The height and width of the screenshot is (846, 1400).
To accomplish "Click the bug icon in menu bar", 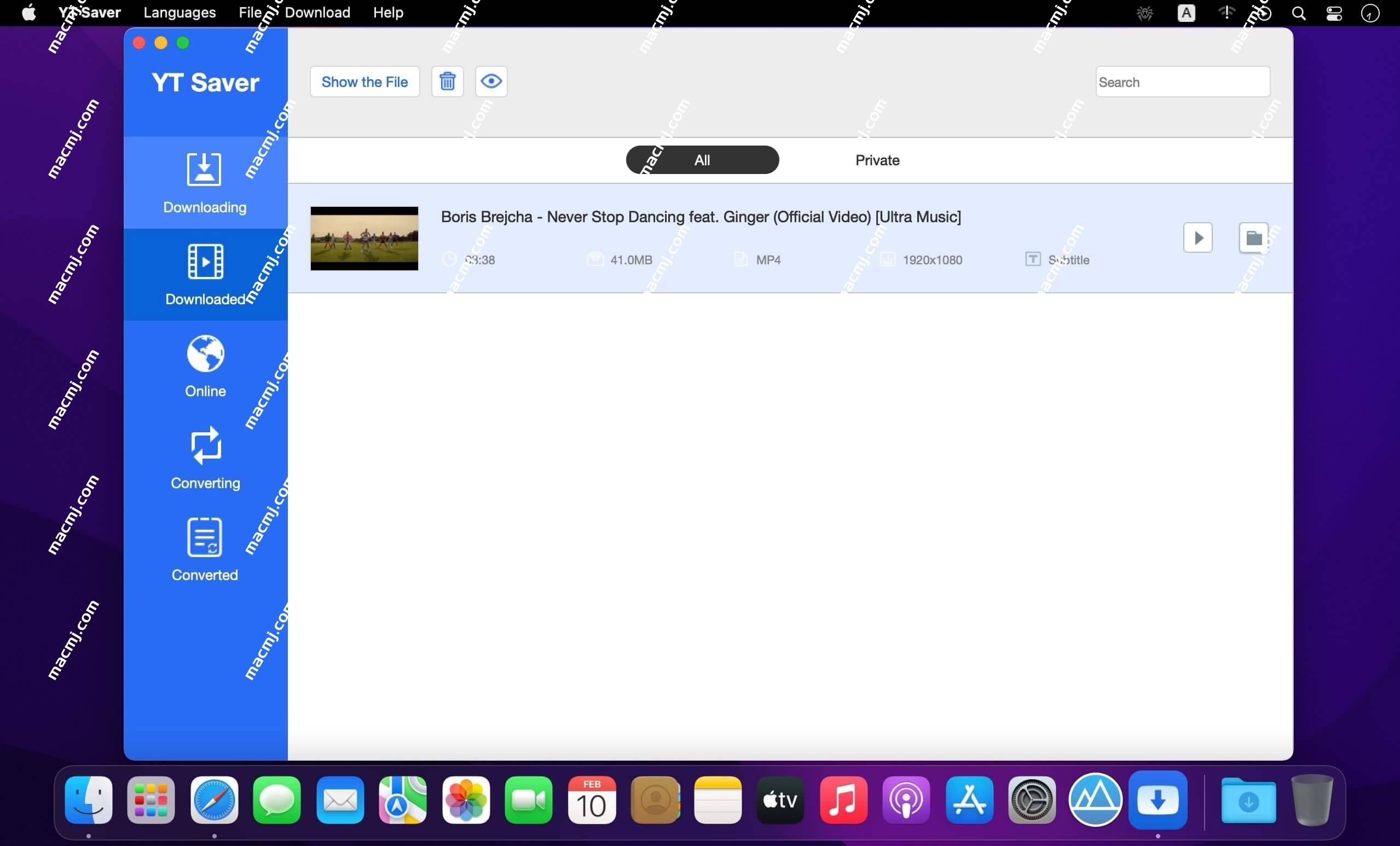I will [x=1145, y=13].
